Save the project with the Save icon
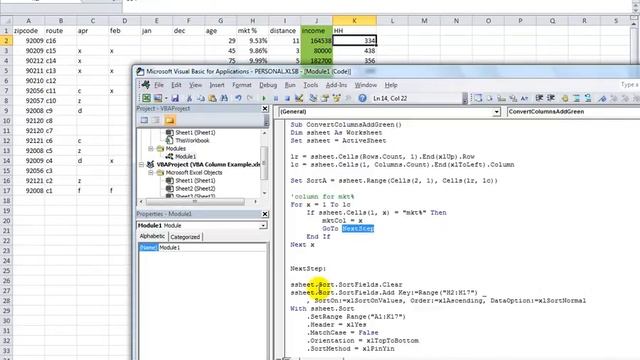The height and width of the screenshot is (360, 640). coord(175,98)
